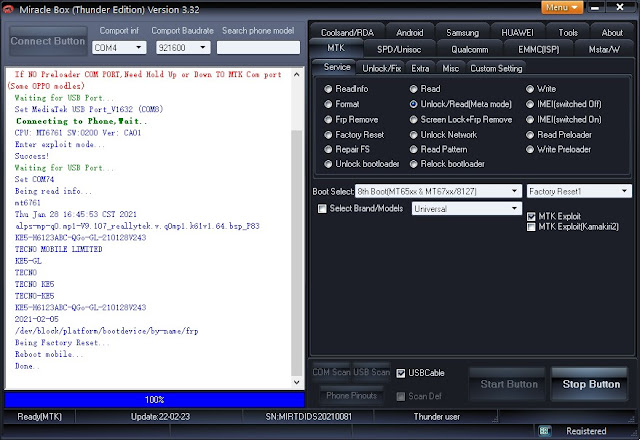Click the USB Scan button
The height and width of the screenshot is (440, 640).
click(371, 372)
